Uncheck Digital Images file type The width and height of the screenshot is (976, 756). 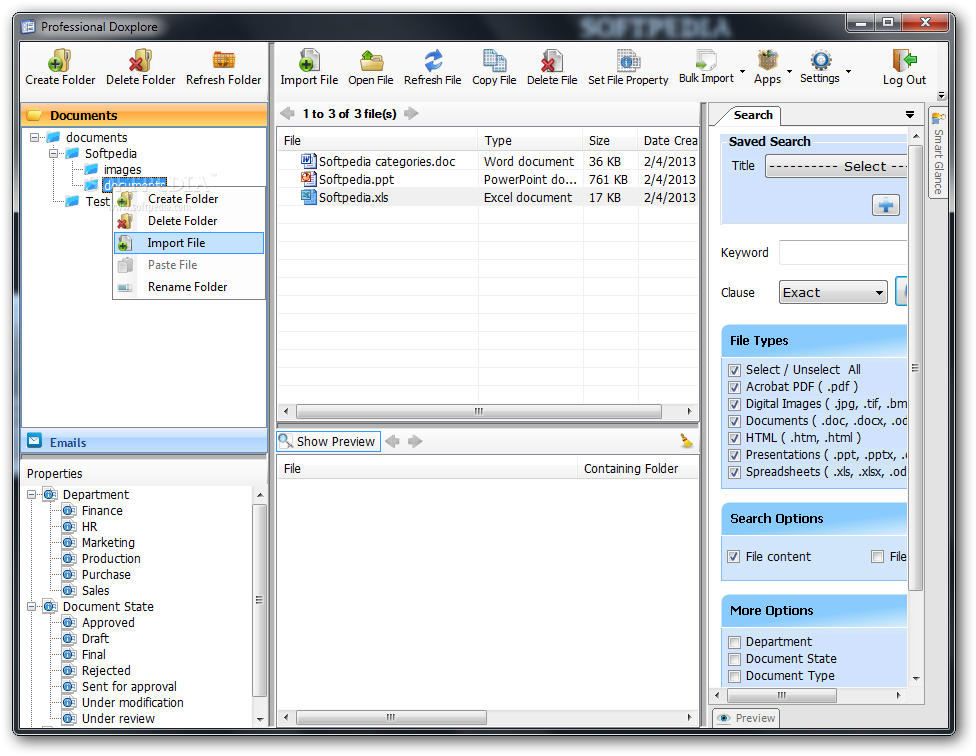click(734, 404)
